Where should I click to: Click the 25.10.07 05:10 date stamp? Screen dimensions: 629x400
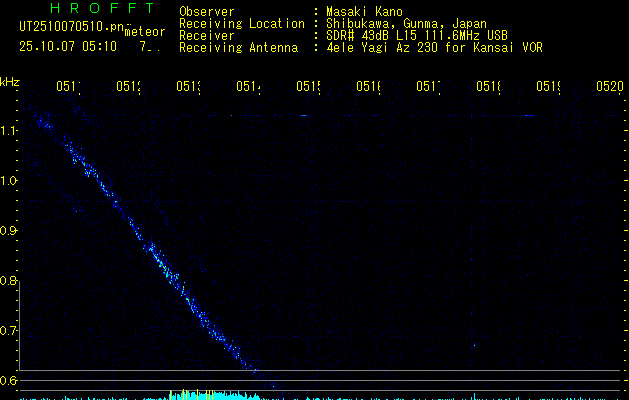[x=68, y=46]
